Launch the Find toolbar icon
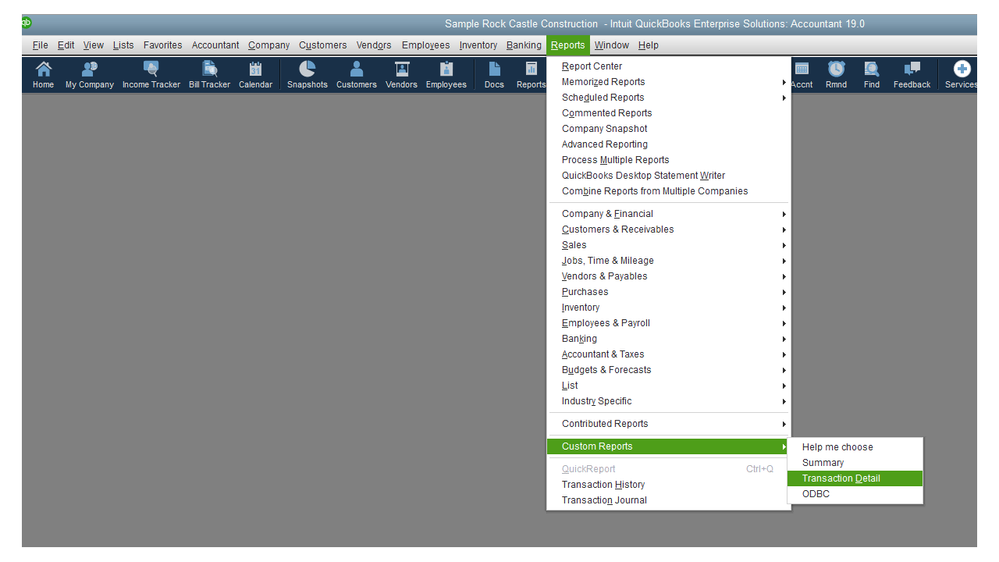The image size is (999, 562). [x=872, y=75]
